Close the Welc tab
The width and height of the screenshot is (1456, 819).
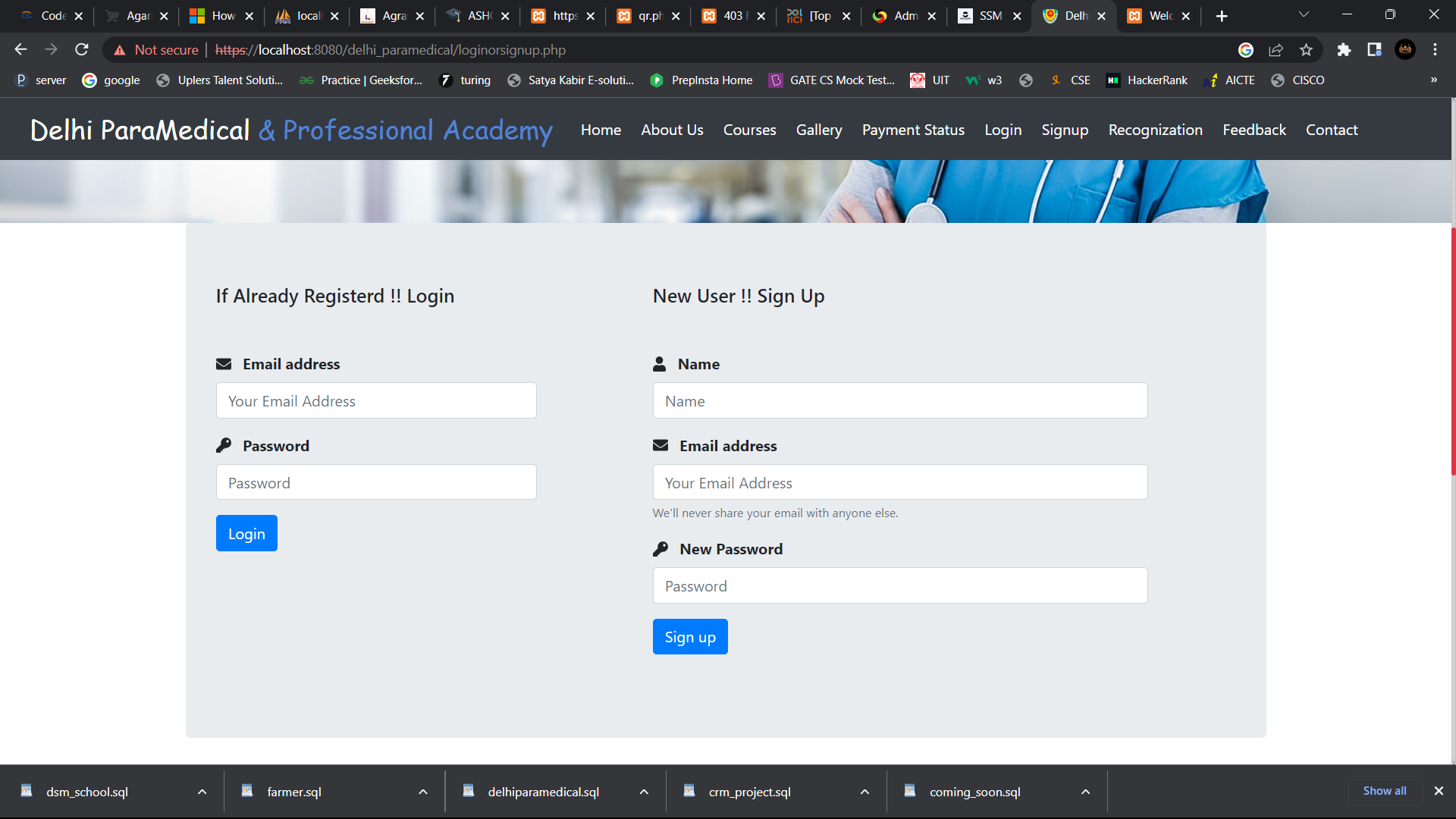click(1186, 16)
